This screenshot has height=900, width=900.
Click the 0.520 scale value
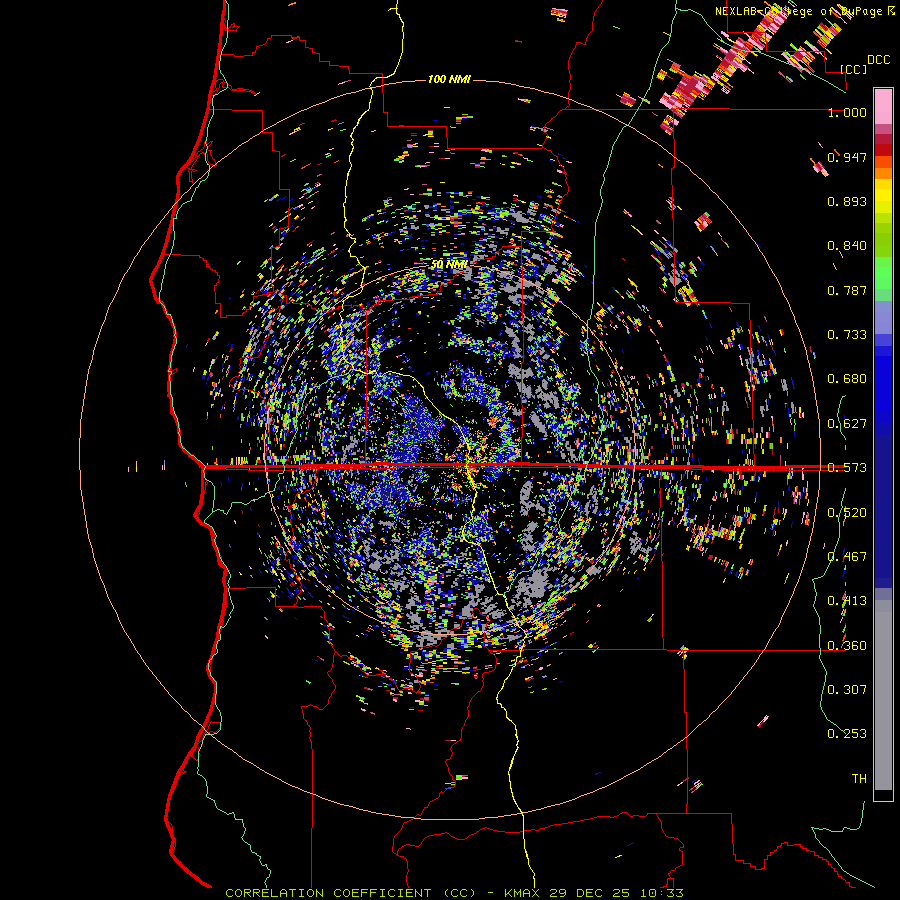tap(847, 513)
